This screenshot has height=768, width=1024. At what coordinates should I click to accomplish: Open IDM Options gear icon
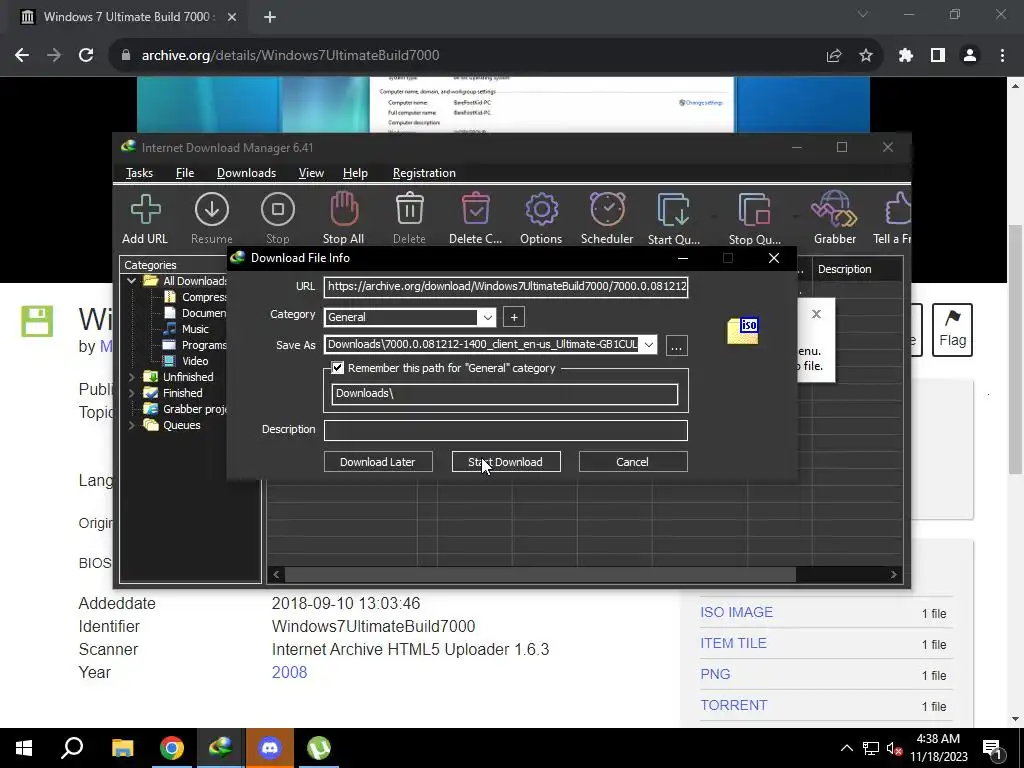541,210
